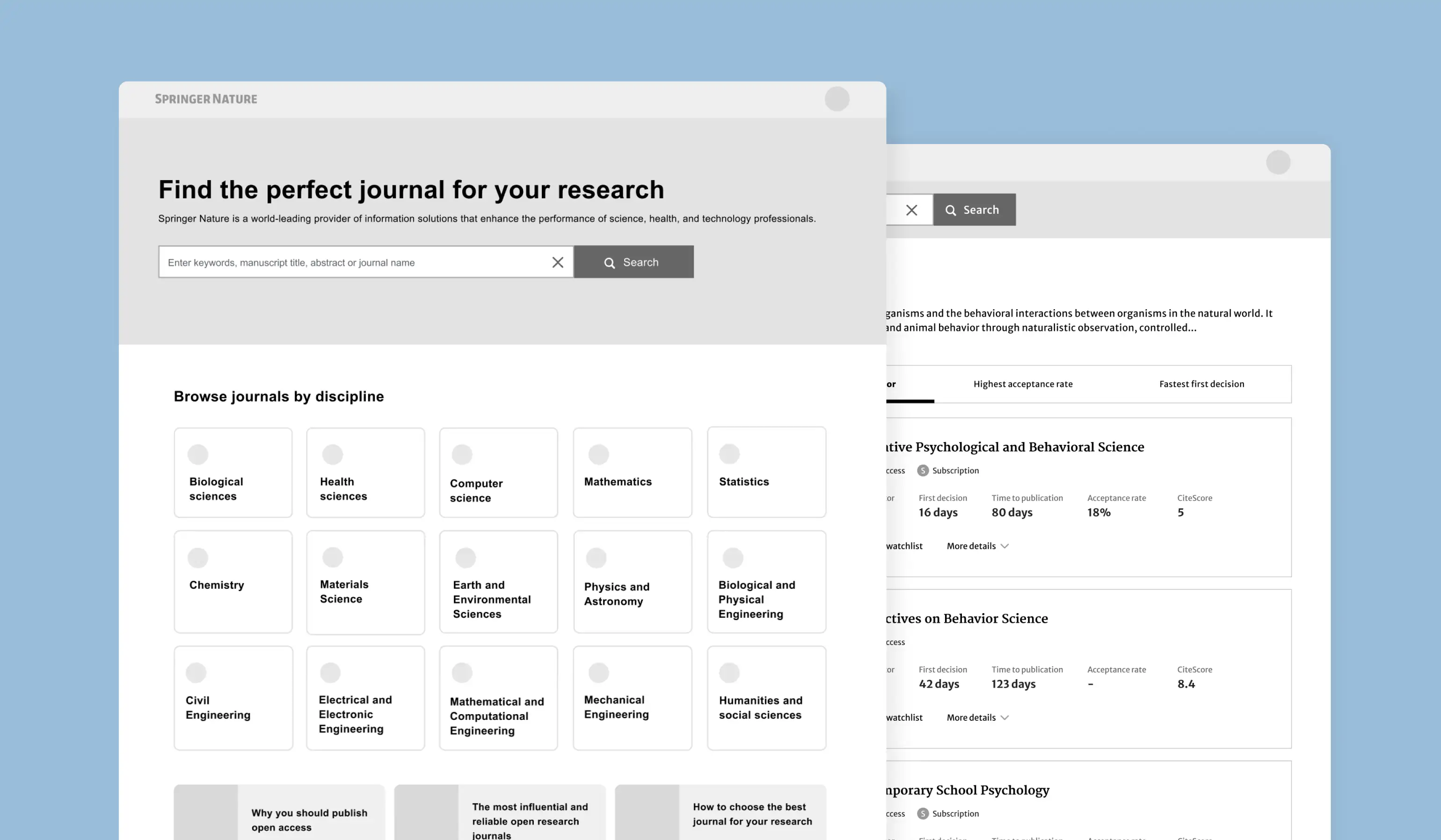The width and height of the screenshot is (1441, 840).
Task: Open the profile avatar in results window
Action: click(1278, 162)
